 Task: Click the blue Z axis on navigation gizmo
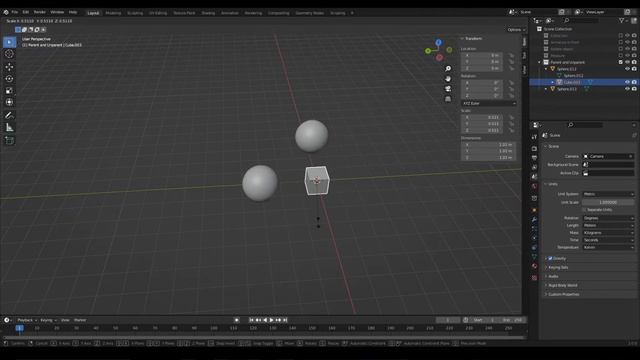(x=438, y=42)
